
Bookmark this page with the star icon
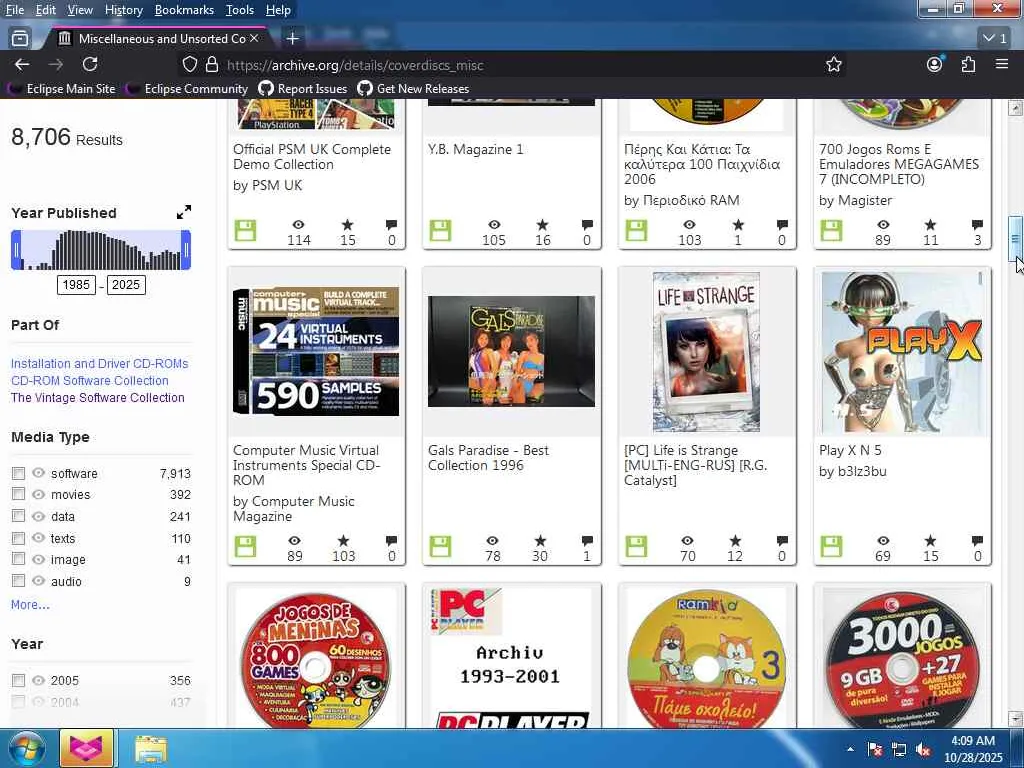click(833, 65)
